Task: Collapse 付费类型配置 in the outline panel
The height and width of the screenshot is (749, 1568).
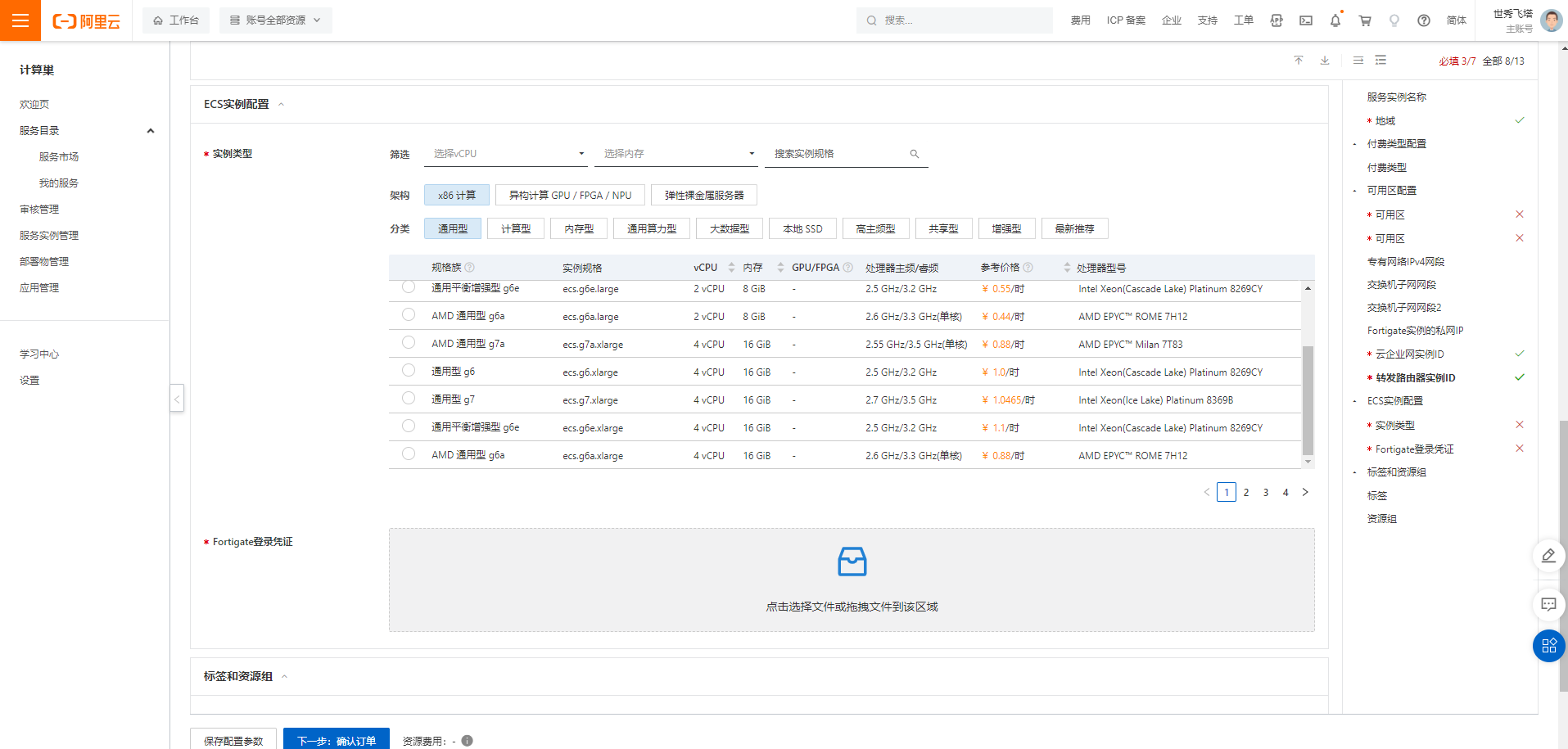Action: click(1354, 144)
